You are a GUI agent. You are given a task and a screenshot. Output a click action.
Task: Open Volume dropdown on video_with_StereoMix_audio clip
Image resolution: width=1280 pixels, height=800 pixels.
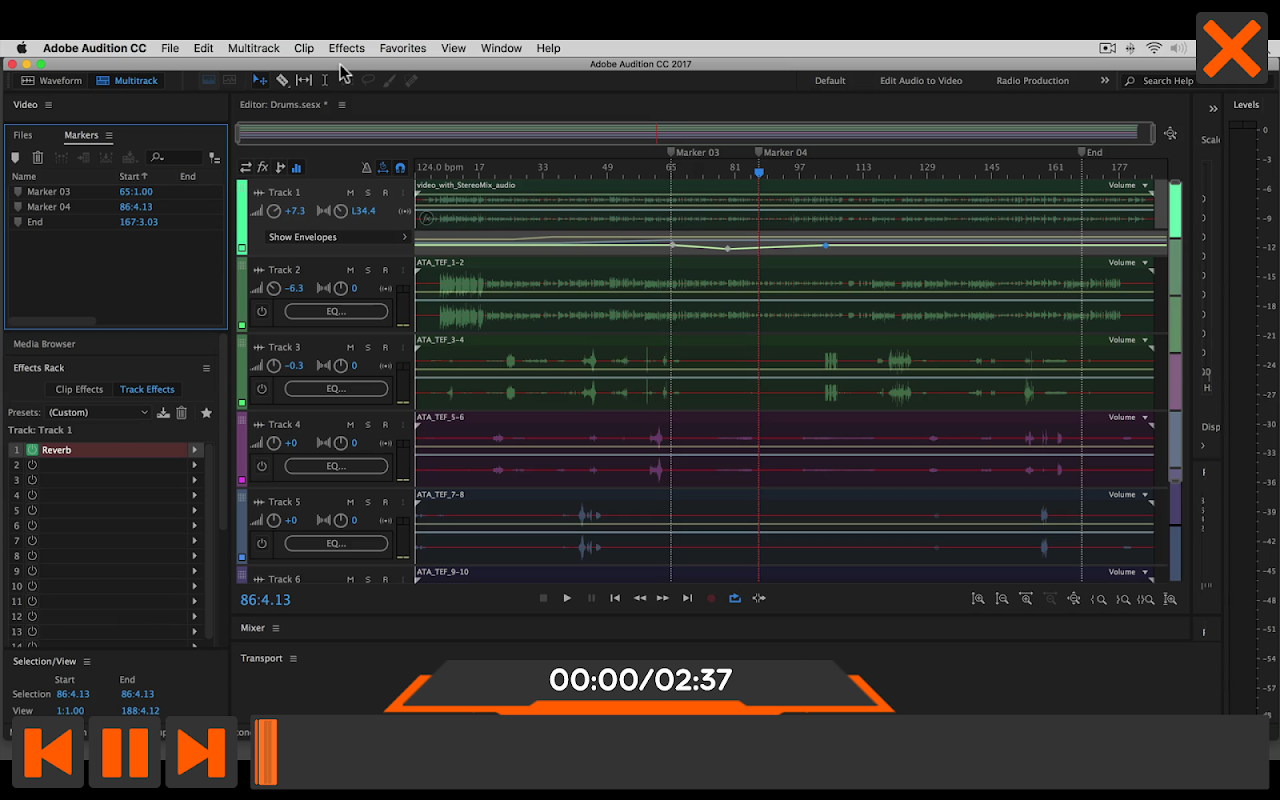(x=1145, y=185)
